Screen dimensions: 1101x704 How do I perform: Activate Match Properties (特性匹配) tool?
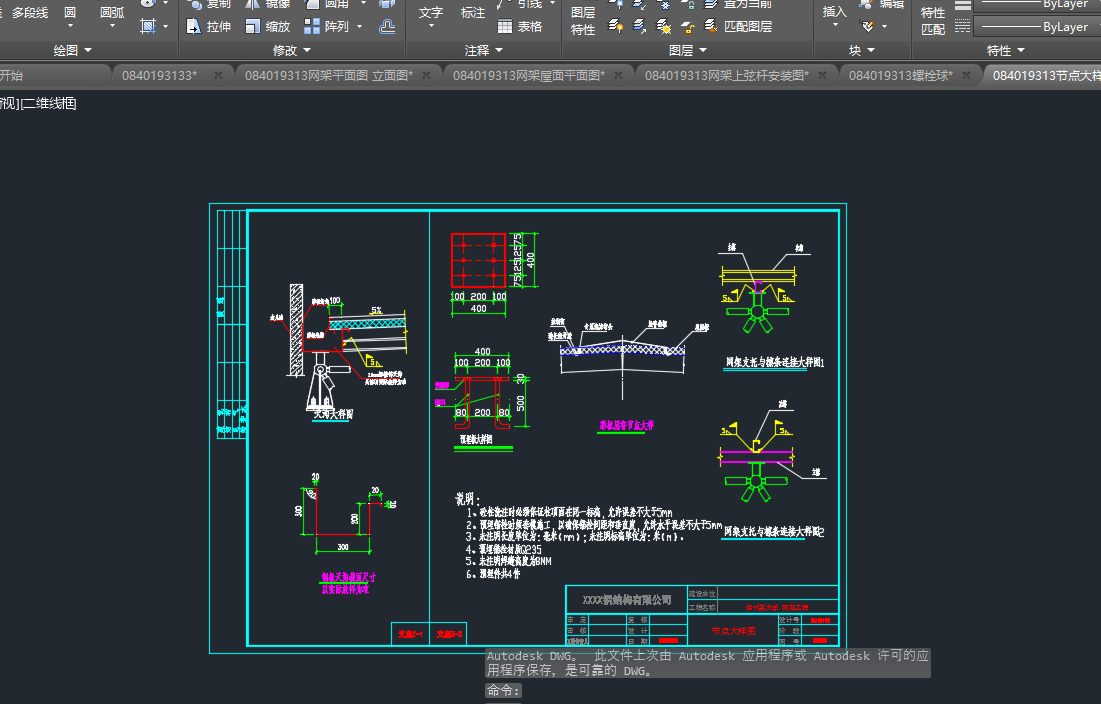933,20
